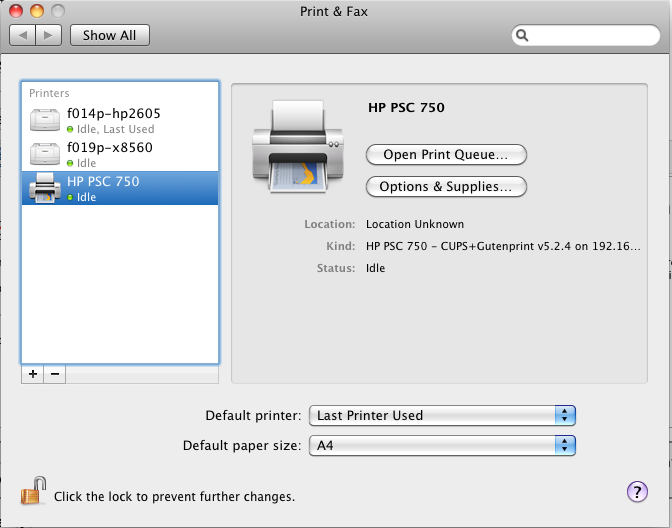Select the f014p-hp2605 printer
This screenshot has width=672, height=528.
[x=120, y=120]
